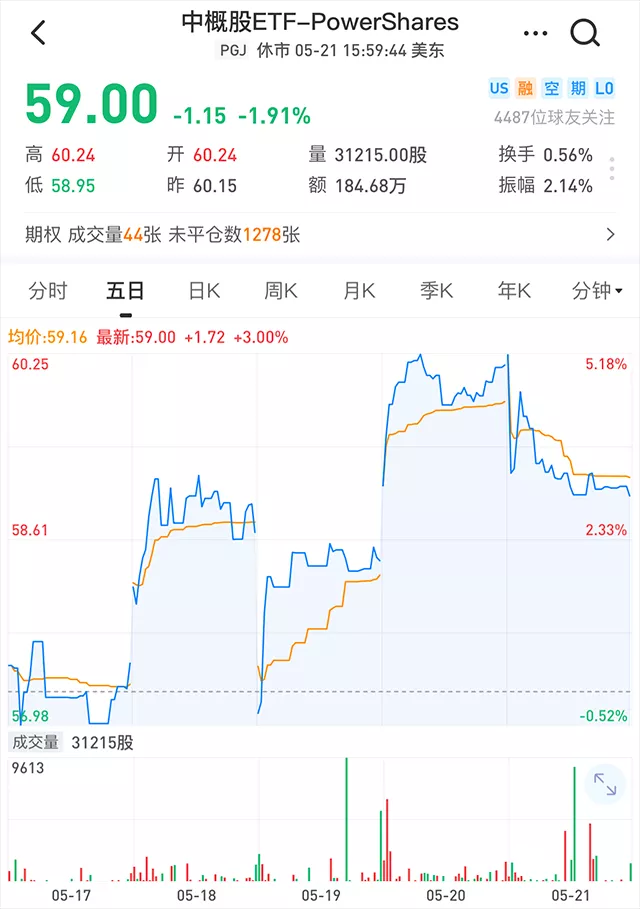Viewport: 640px width, 909px height.
Task: Select the 季K chart tab
Action: [437, 290]
